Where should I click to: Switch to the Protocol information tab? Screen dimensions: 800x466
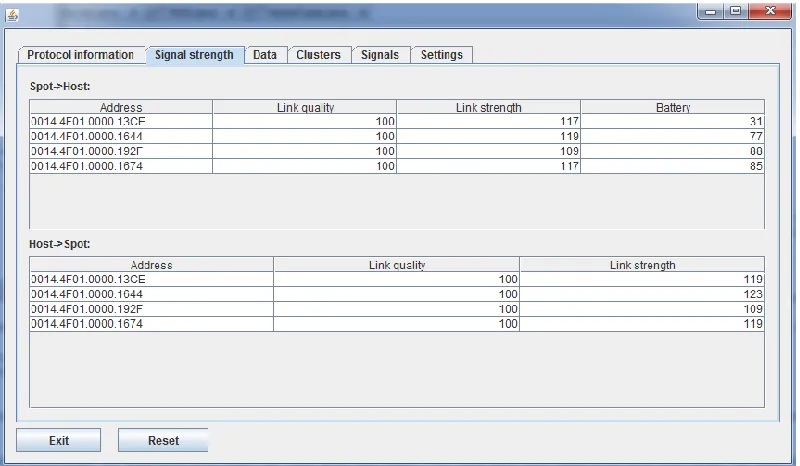tap(81, 55)
